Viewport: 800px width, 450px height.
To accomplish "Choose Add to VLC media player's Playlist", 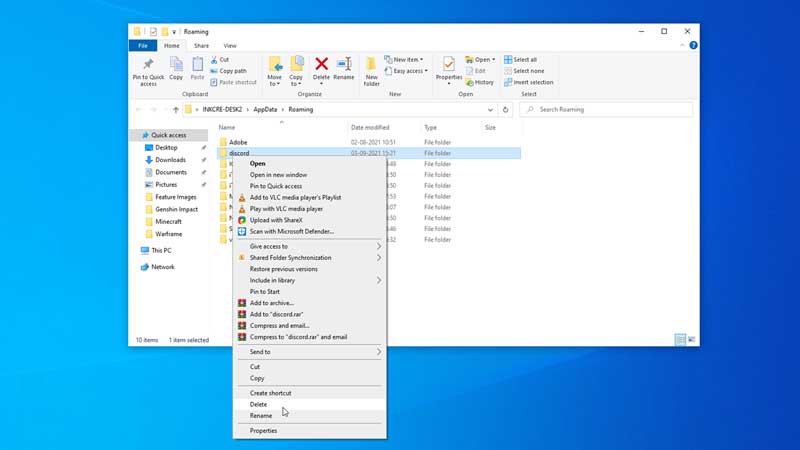I will pos(295,197).
